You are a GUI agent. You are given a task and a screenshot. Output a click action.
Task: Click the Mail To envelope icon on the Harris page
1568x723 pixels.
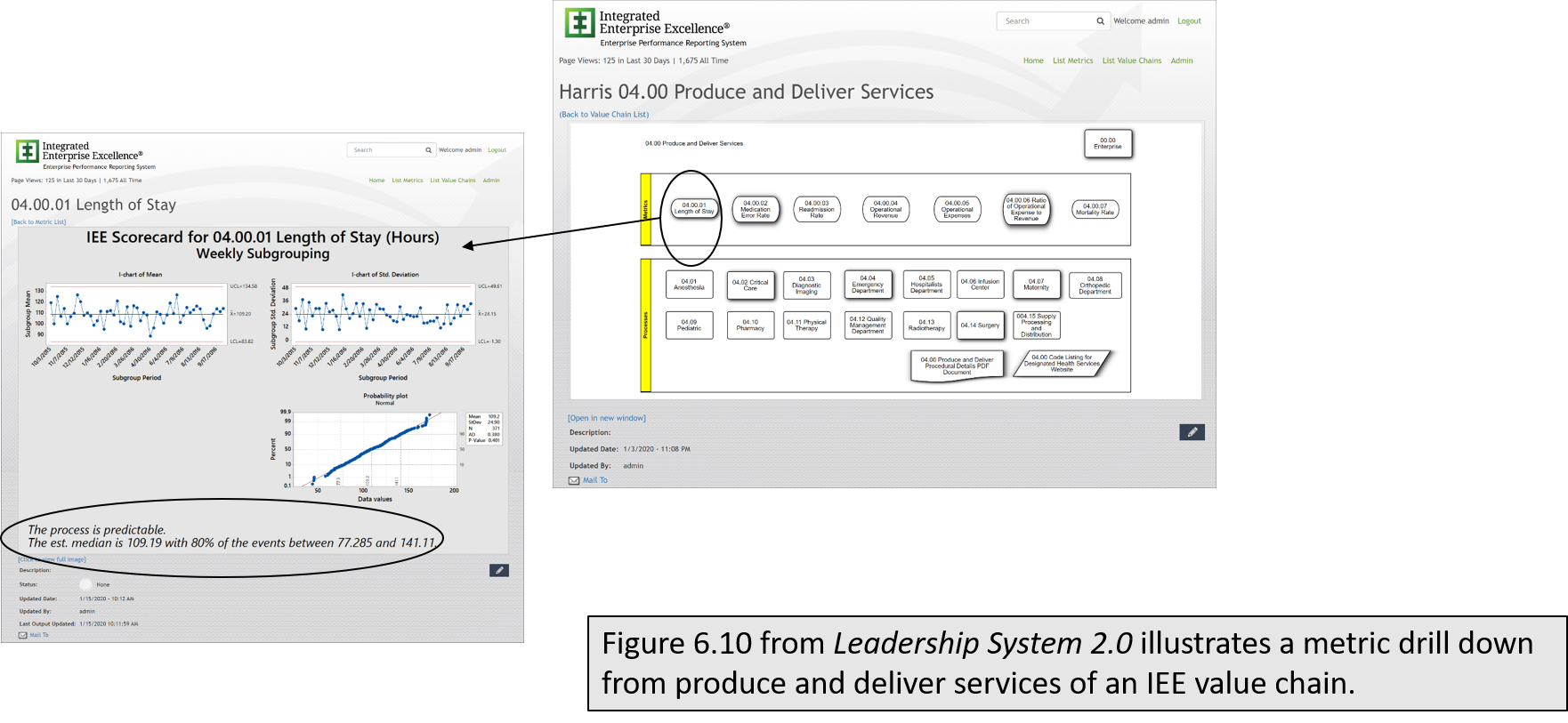click(x=574, y=480)
